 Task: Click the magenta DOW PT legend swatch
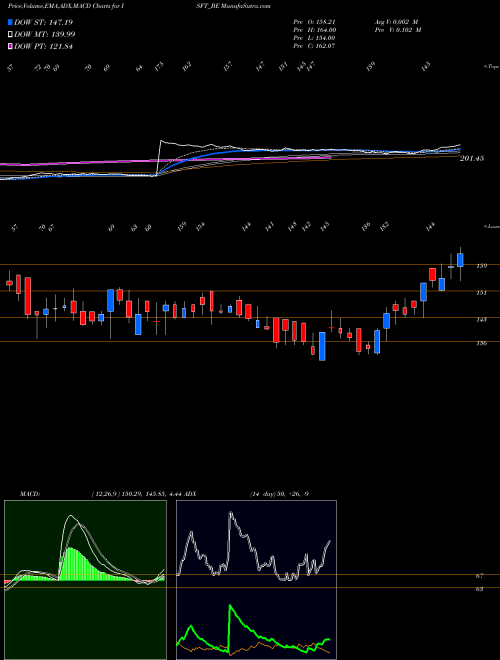pyautogui.click(x=10, y=46)
